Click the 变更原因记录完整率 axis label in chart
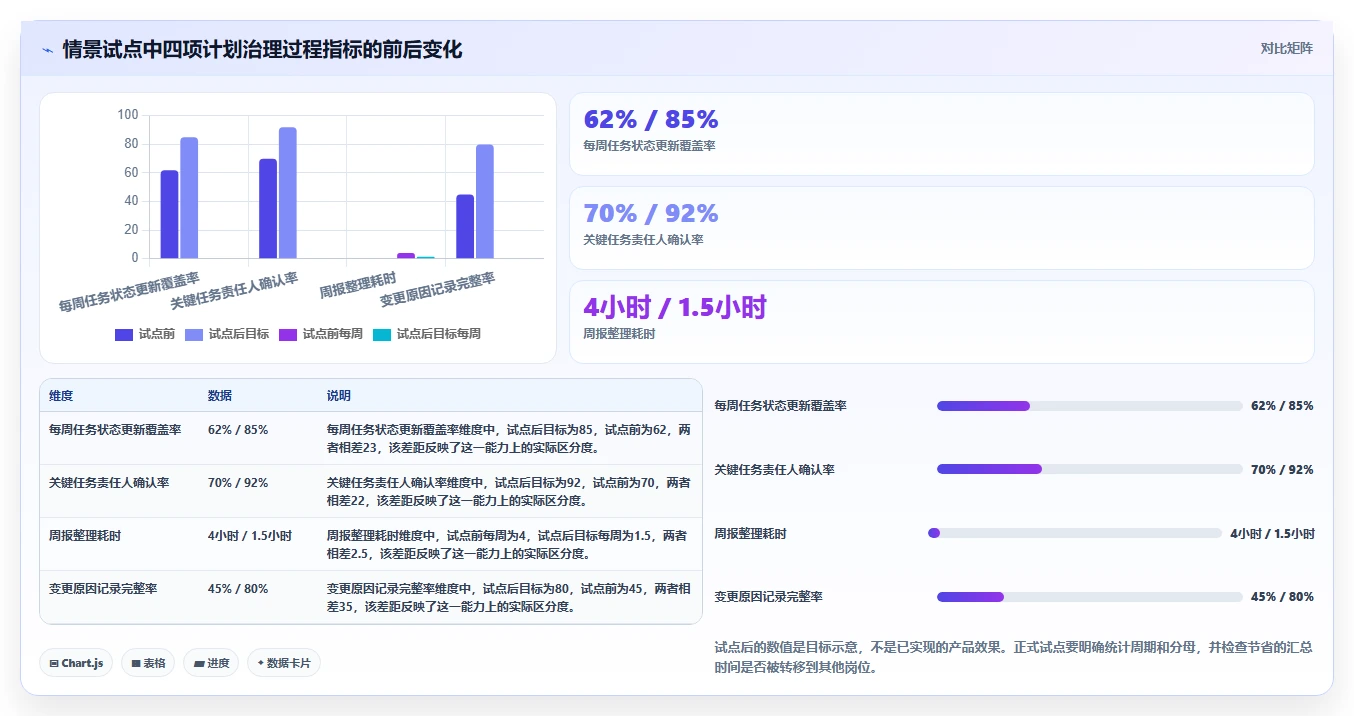The height and width of the screenshot is (716, 1354). tap(438, 288)
